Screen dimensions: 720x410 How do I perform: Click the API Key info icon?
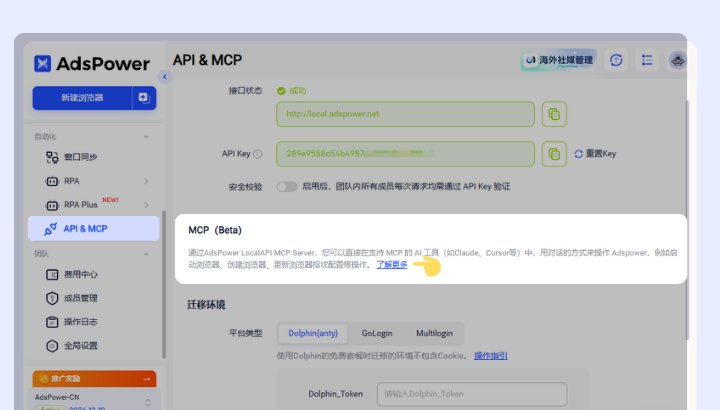(x=258, y=154)
